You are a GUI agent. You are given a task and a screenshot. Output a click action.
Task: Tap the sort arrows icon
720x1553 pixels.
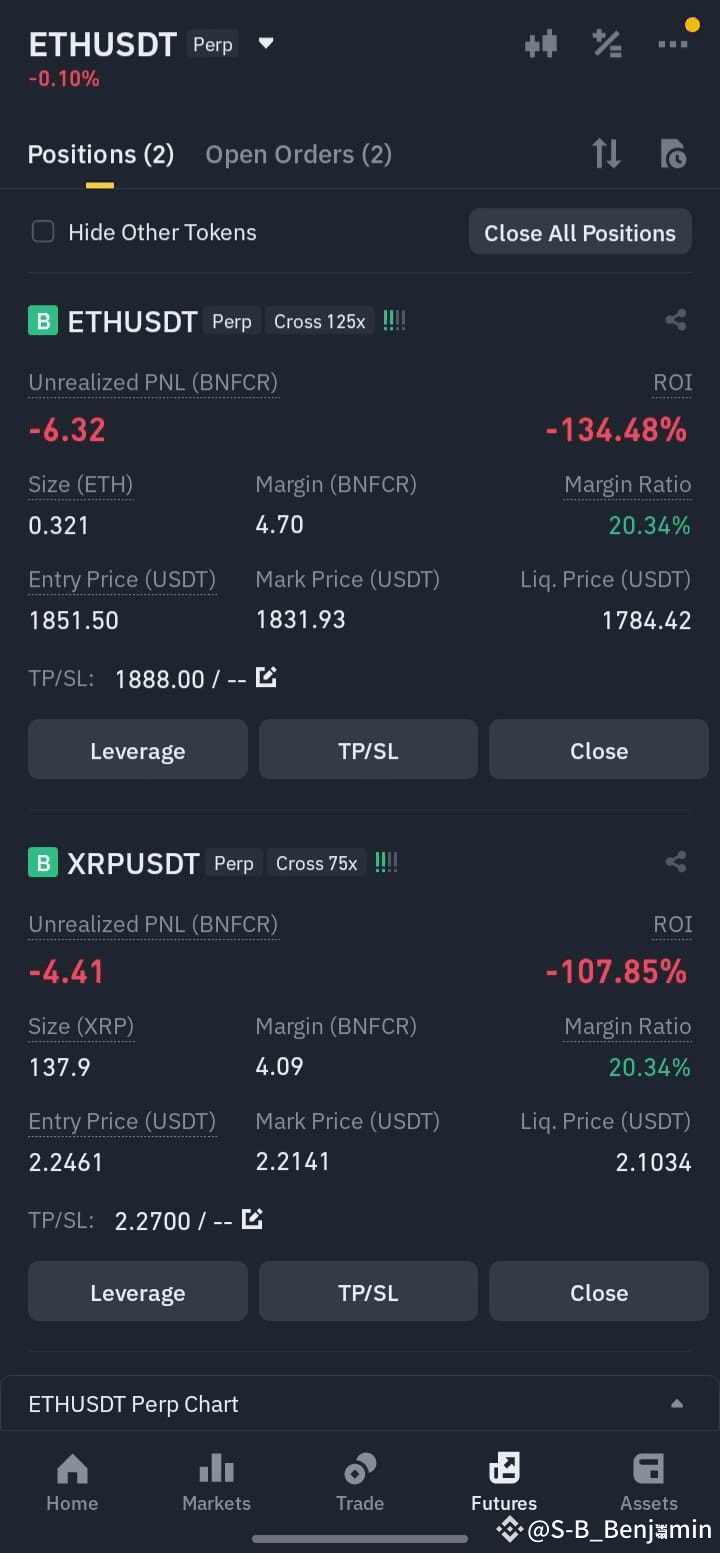(606, 154)
